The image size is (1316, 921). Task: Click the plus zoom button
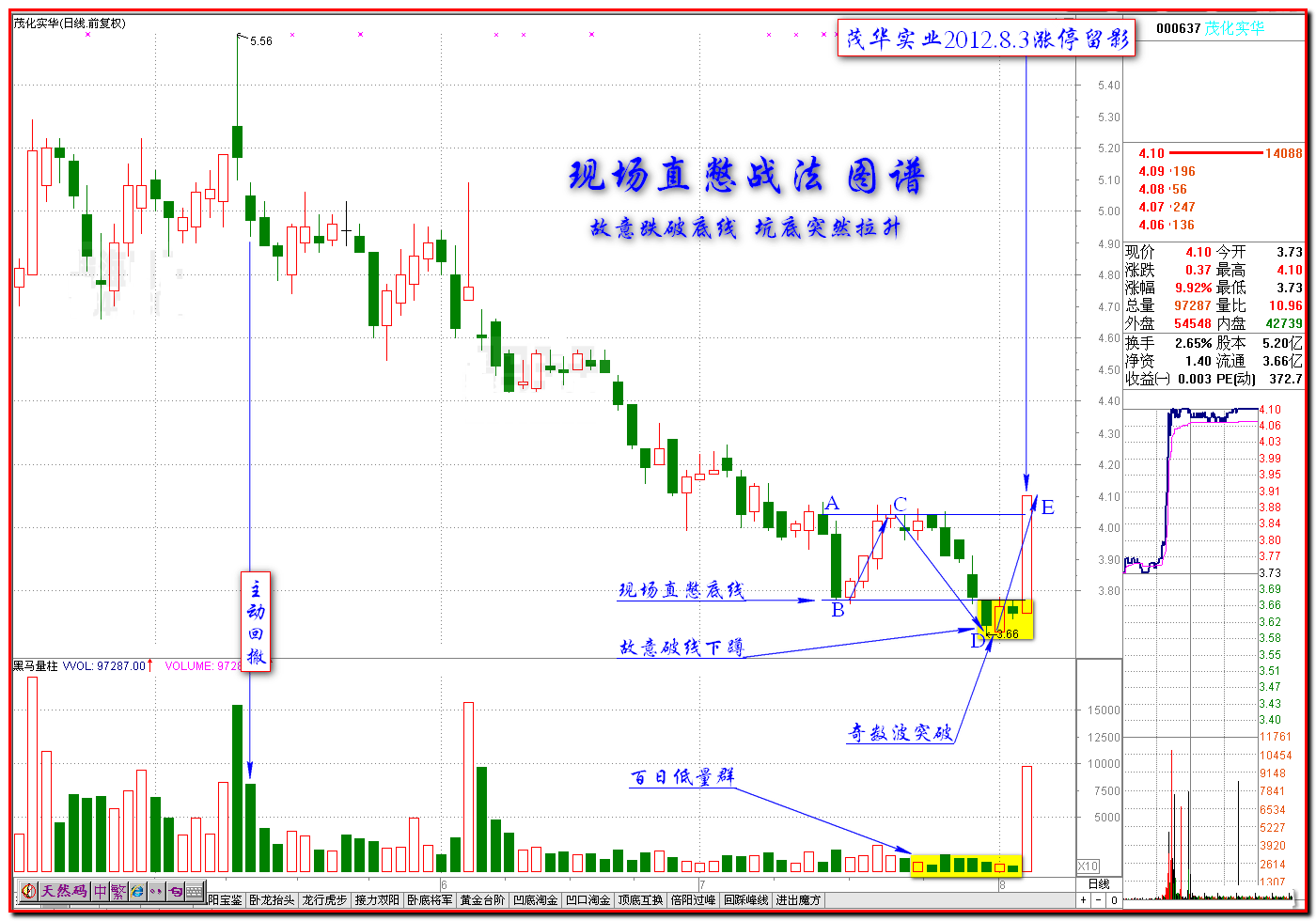pyautogui.click(x=1084, y=900)
